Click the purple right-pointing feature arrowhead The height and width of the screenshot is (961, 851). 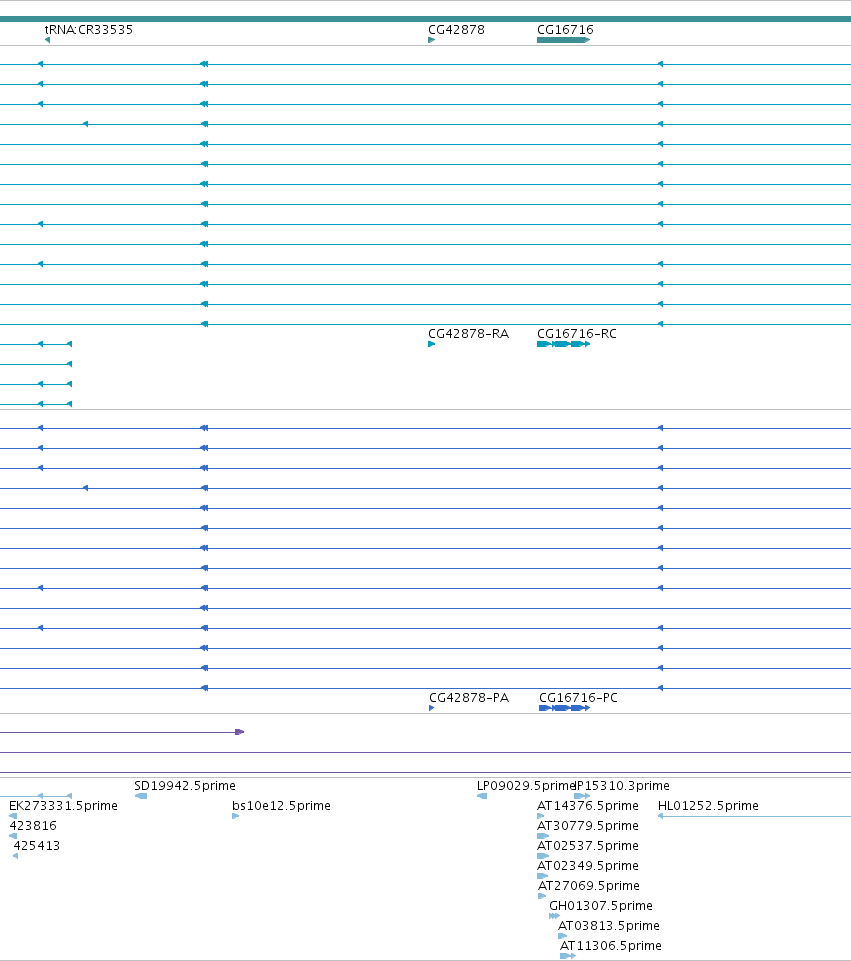tap(240, 732)
